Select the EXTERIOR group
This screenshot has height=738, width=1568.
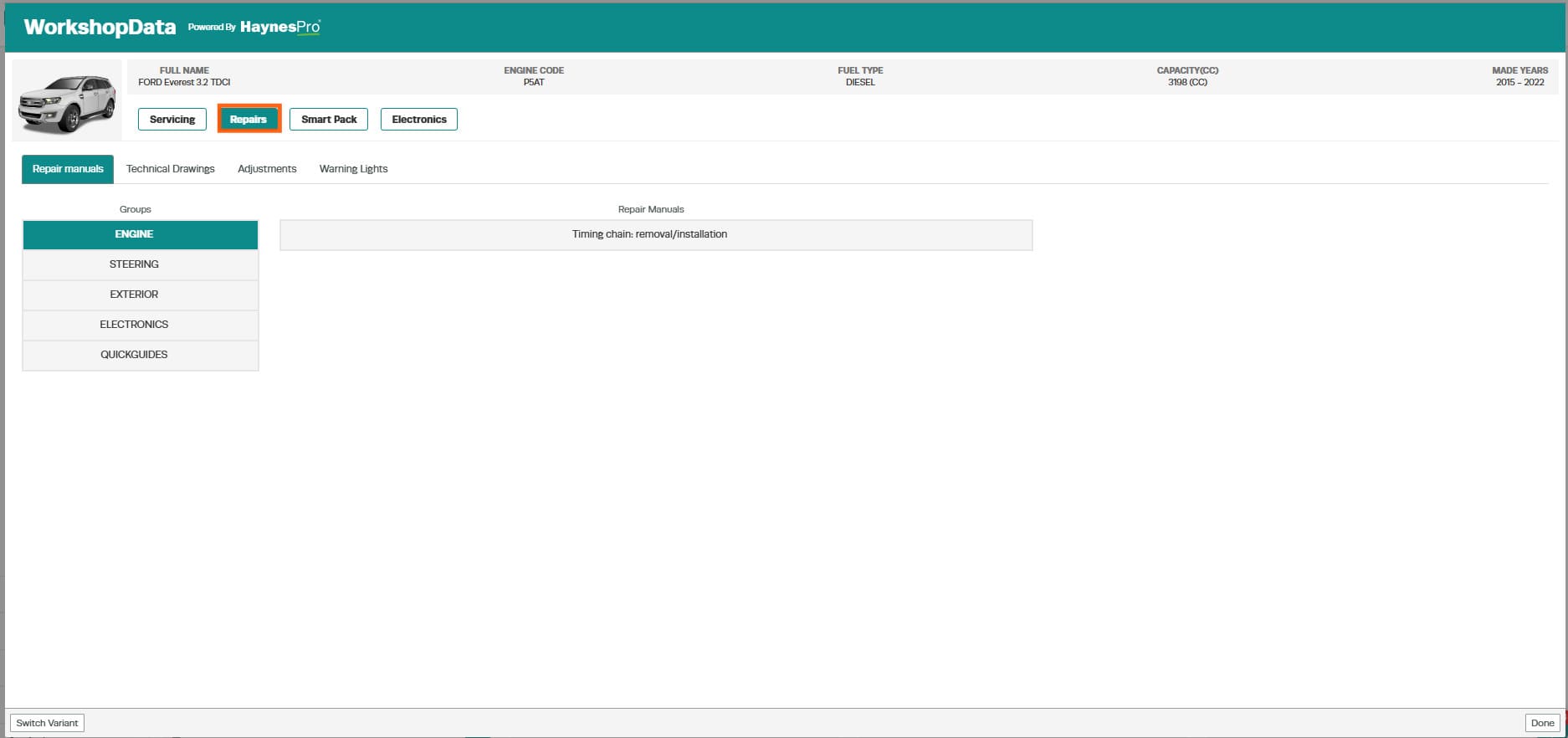pos(141,295)
